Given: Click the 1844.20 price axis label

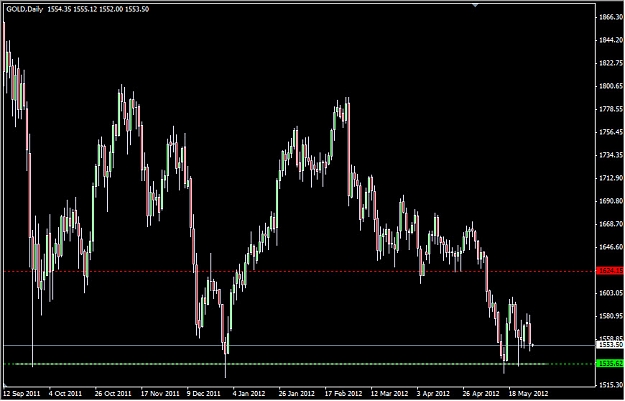Looking at the screenshot, I should tap(611, 40).
